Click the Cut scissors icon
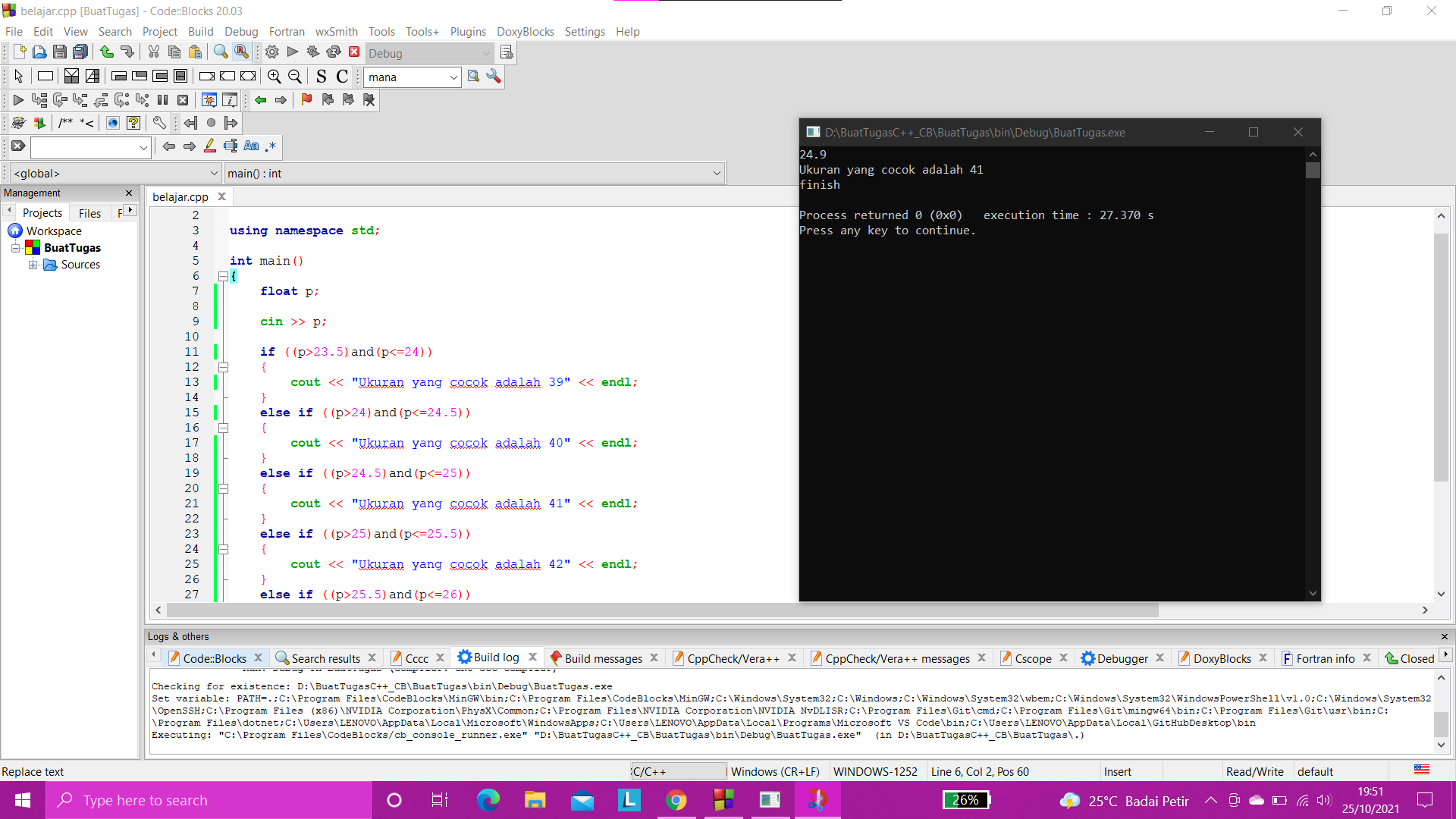The image size is (1456, 819). (x=154, y=52)
